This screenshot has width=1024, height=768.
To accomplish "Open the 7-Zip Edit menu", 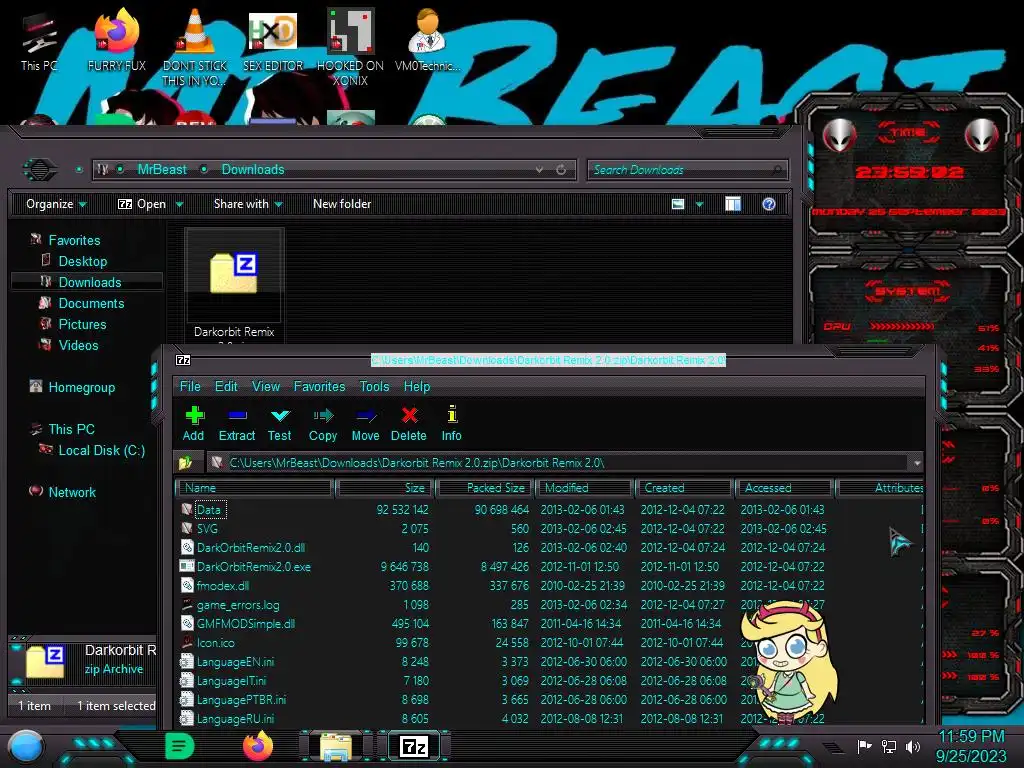I will click(x=226, y=387).
